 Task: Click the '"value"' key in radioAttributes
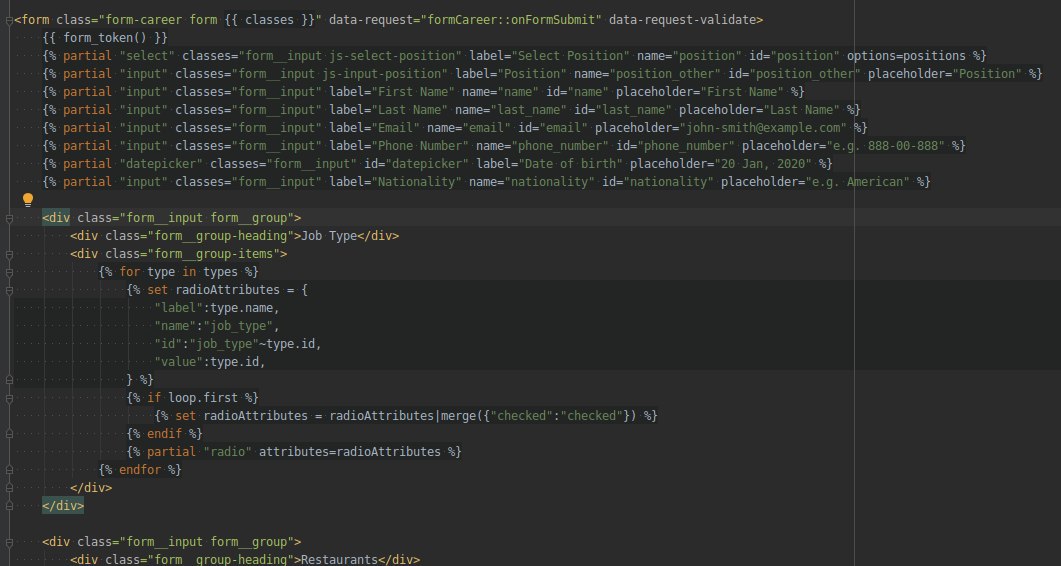pyautogui.click(x=179, y=362)
